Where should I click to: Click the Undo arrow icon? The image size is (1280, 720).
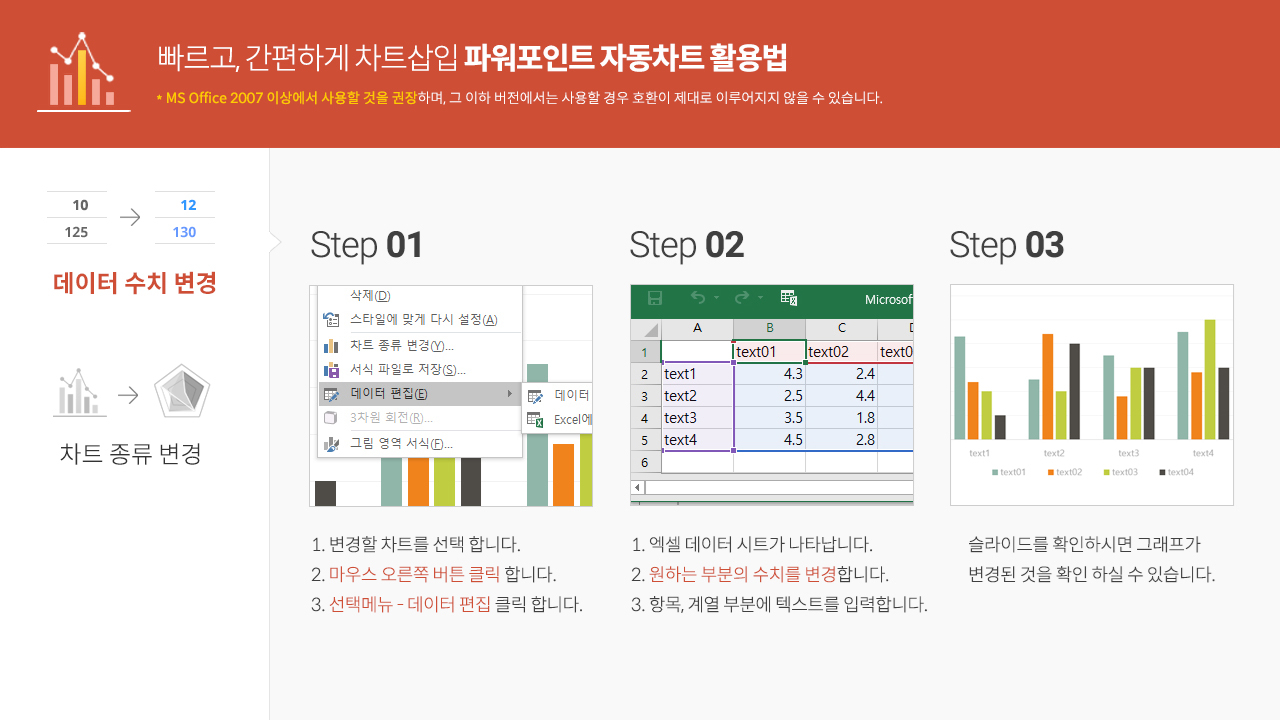tap(697, 298)
